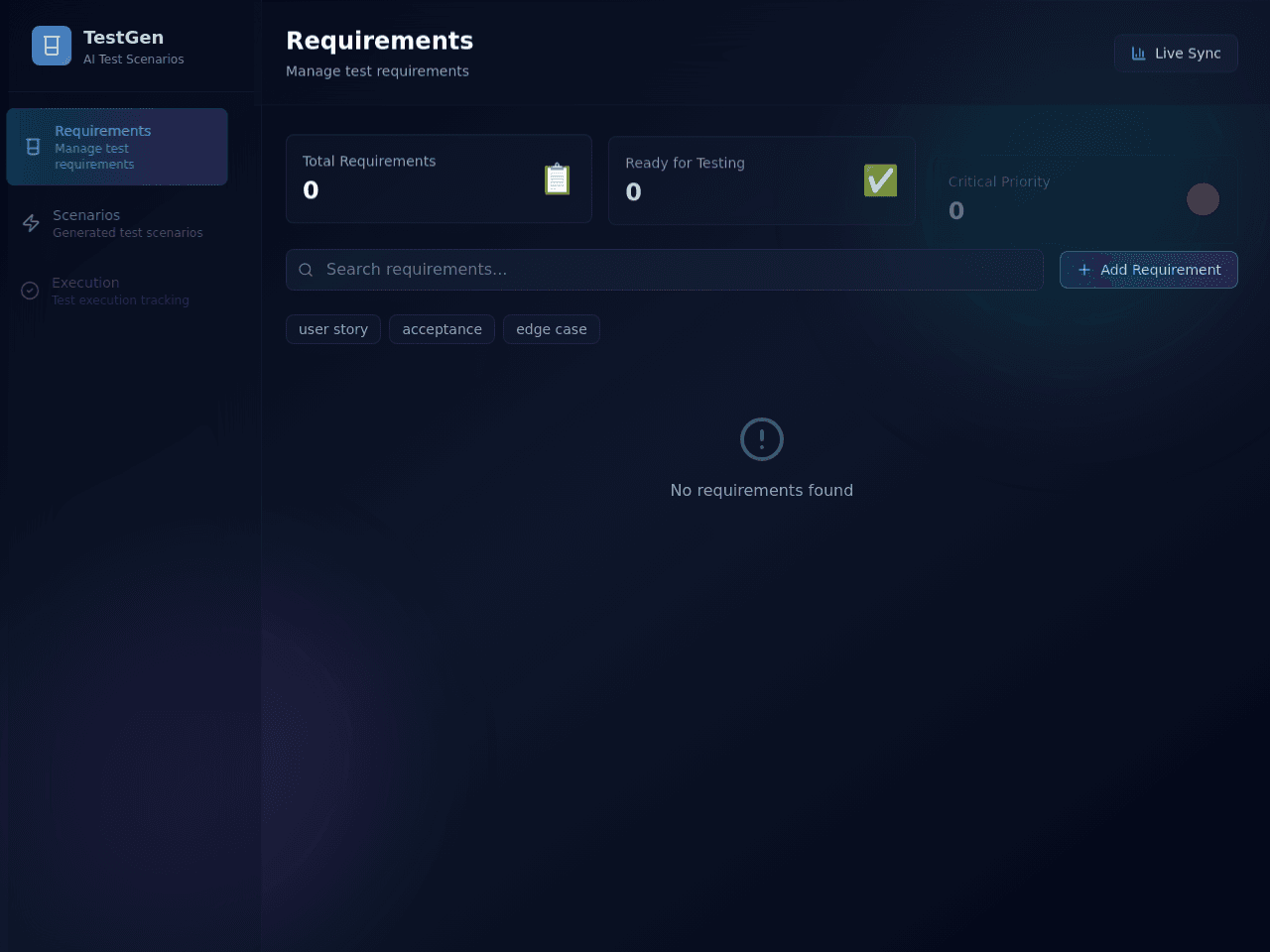The image size is (1270, 952).
Task: Click the Scenarios lightning bolt icon
Action: pyautogui.click(x=31, y=223)
